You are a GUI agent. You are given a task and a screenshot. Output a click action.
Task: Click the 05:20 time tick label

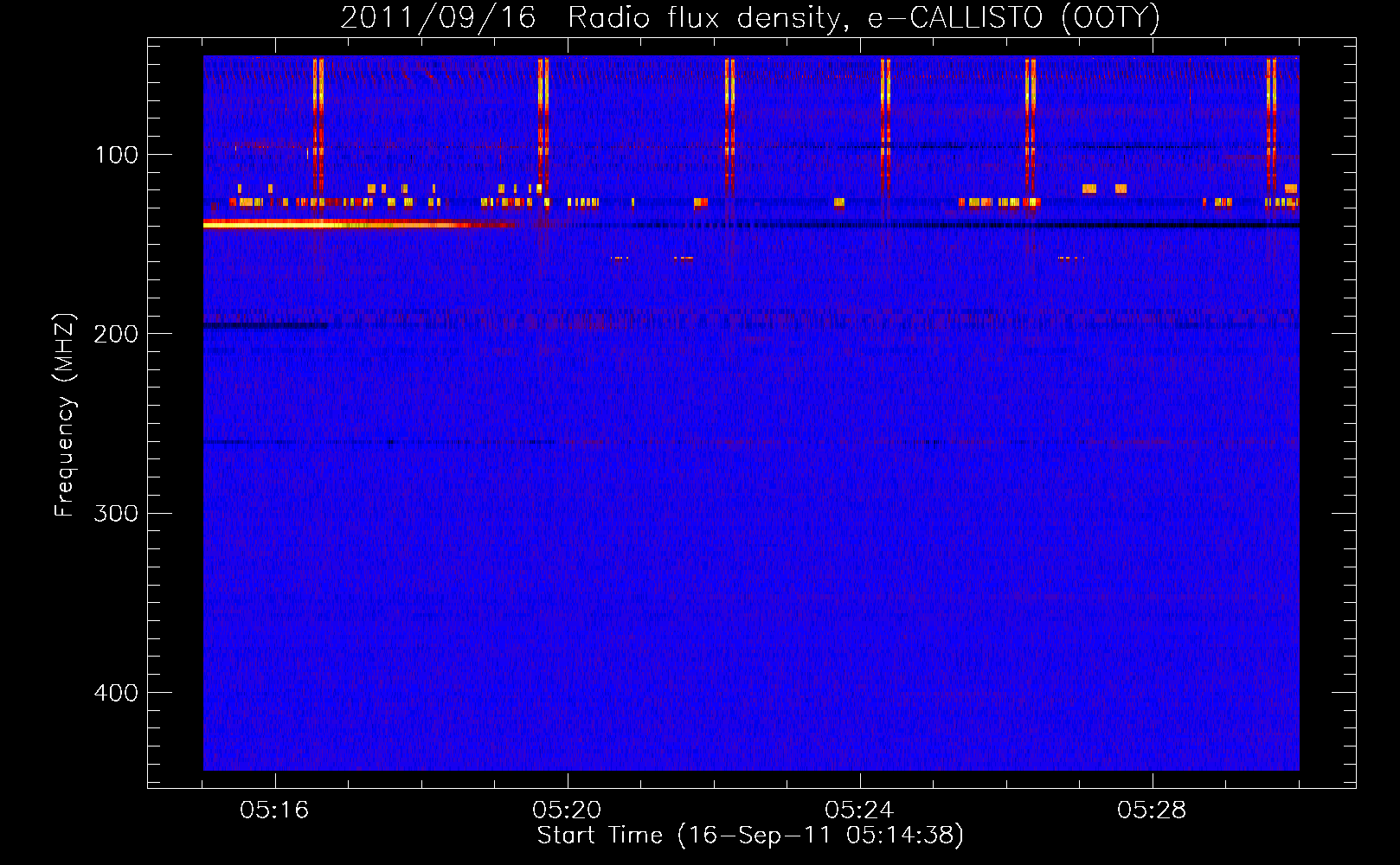[x=567, y=811]
